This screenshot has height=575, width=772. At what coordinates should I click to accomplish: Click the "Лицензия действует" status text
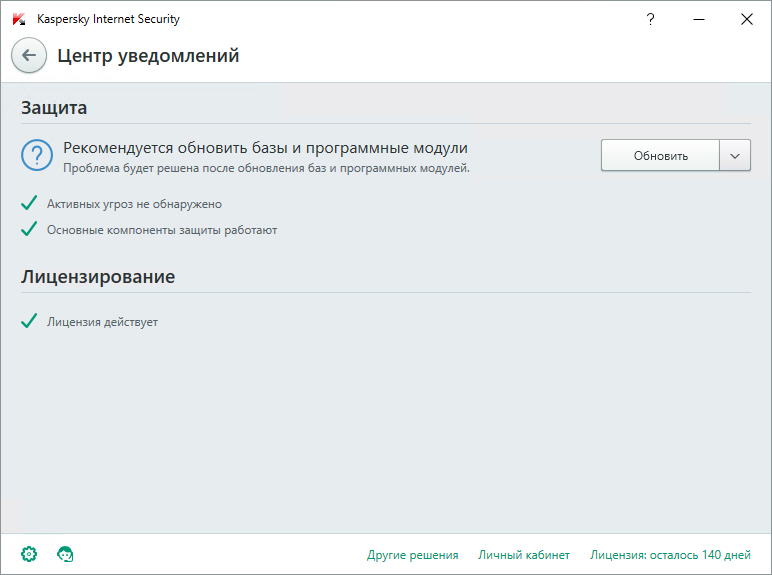coord(102,322)
